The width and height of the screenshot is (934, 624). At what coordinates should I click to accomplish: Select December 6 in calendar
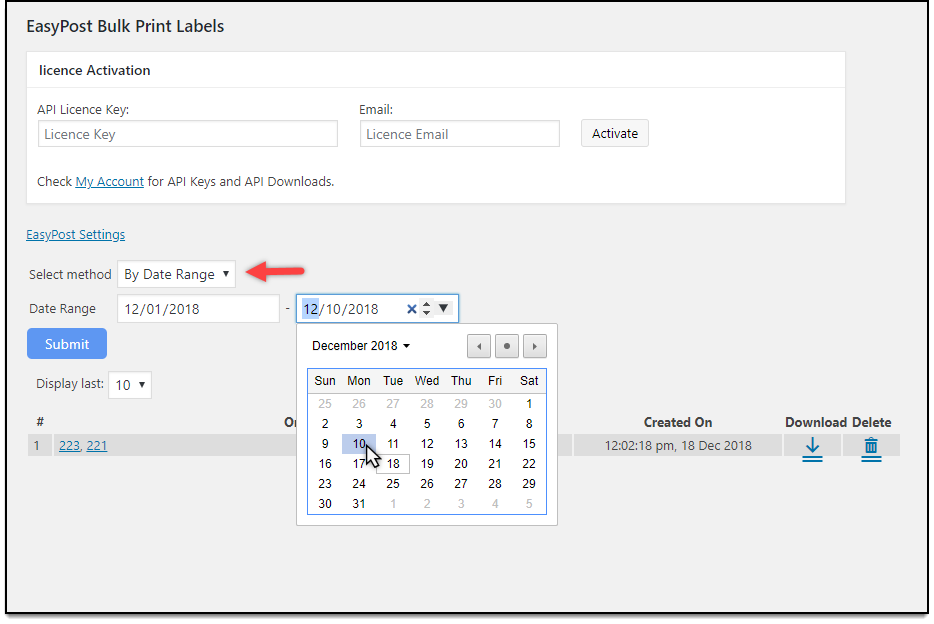(461, 424)
